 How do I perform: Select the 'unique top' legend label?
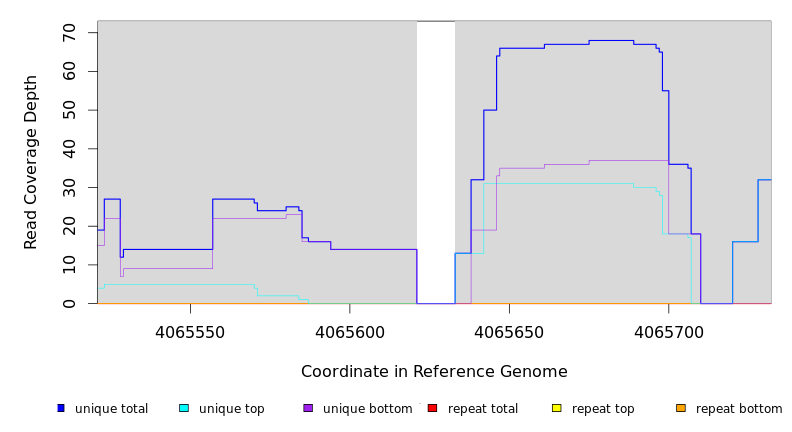tap(231, 409)
